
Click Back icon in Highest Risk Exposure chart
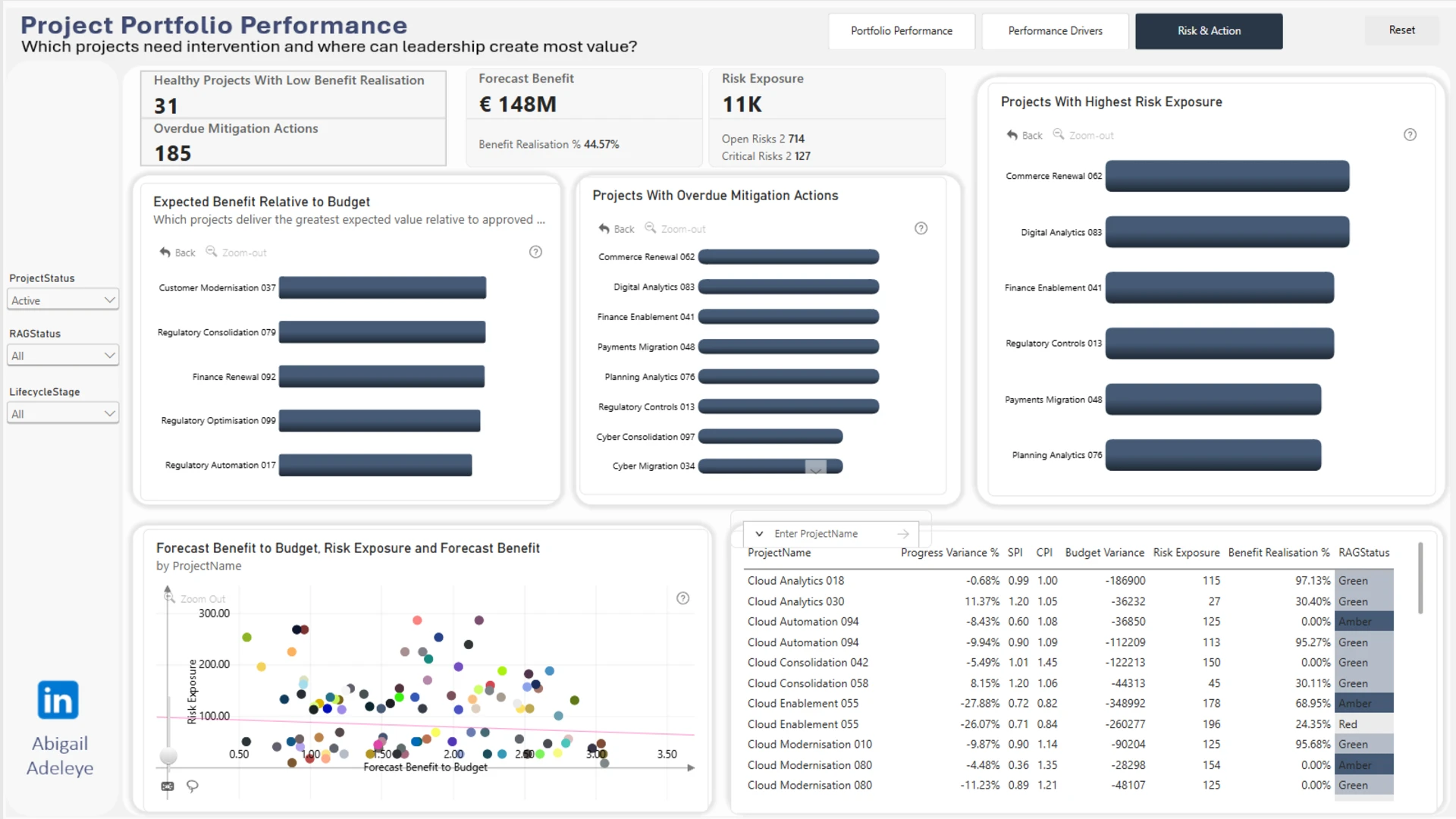pyautogui.click(x=1012, y=135)
